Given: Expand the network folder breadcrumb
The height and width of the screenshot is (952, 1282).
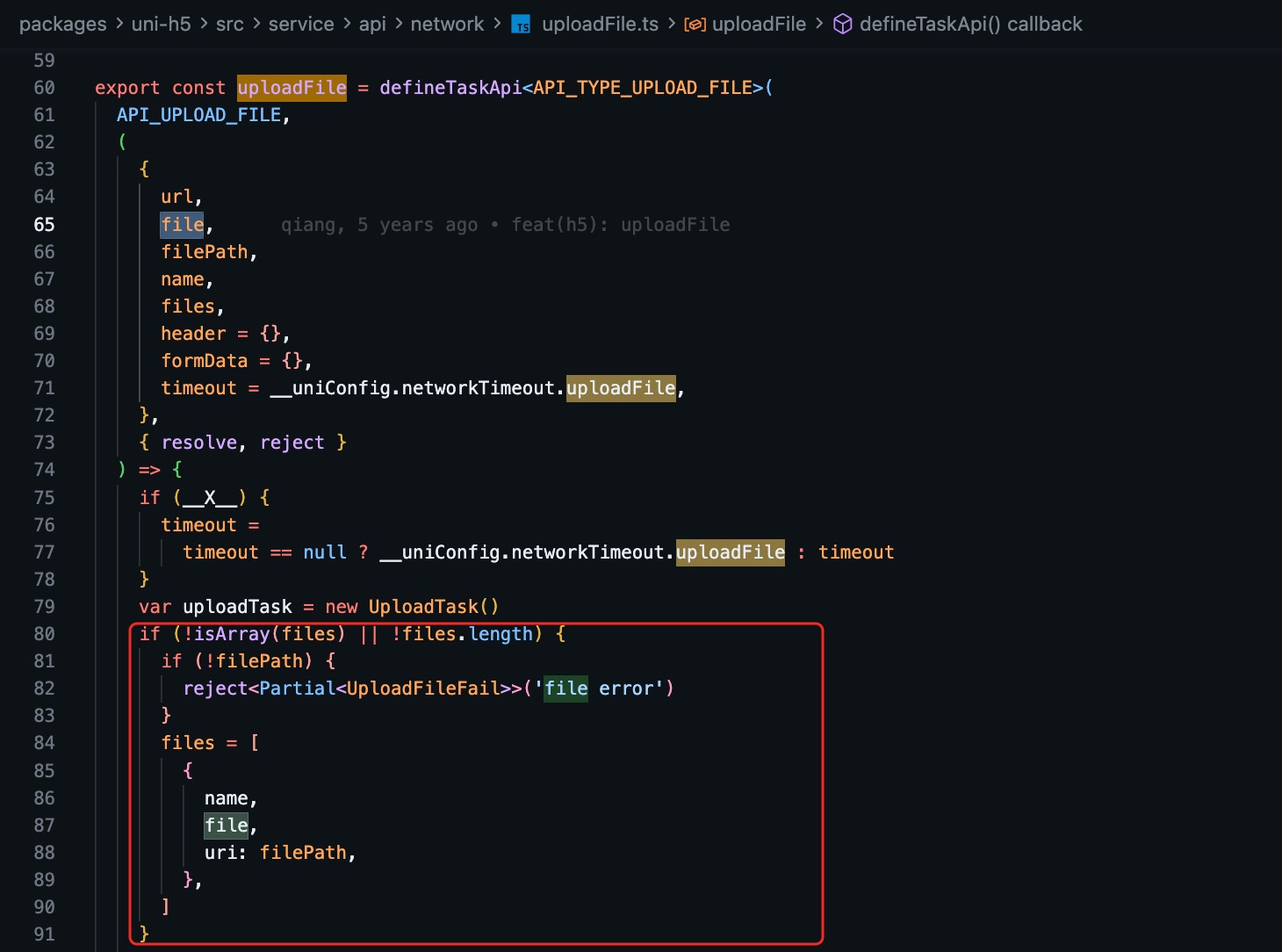Looking at the screenshot, I should click(x=447, y=25).
